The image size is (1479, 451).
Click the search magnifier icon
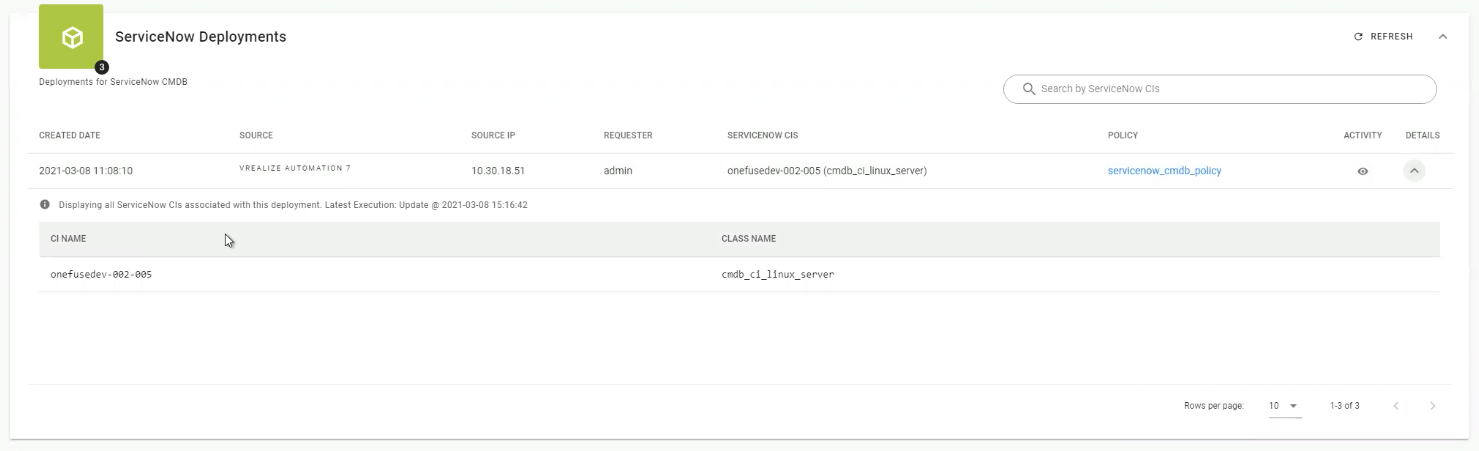[x=1028, y=89]
